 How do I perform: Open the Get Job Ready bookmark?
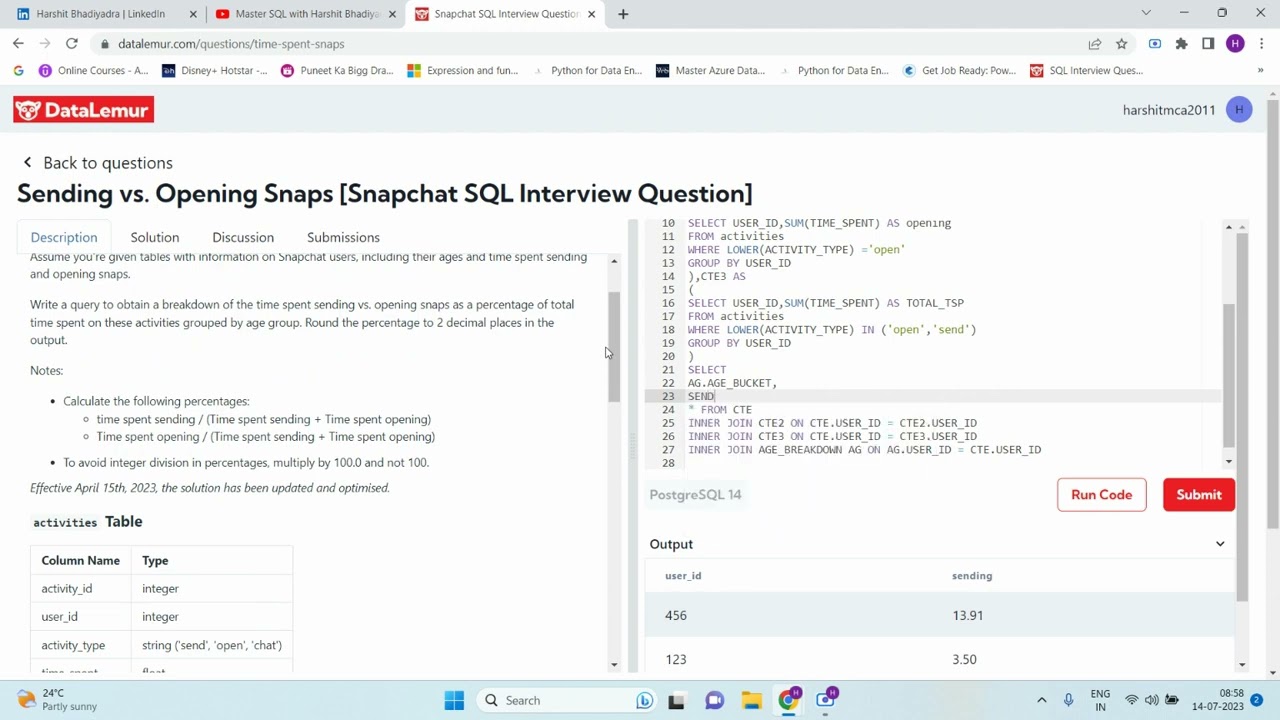pyautogui.click(x=959, y=70)
